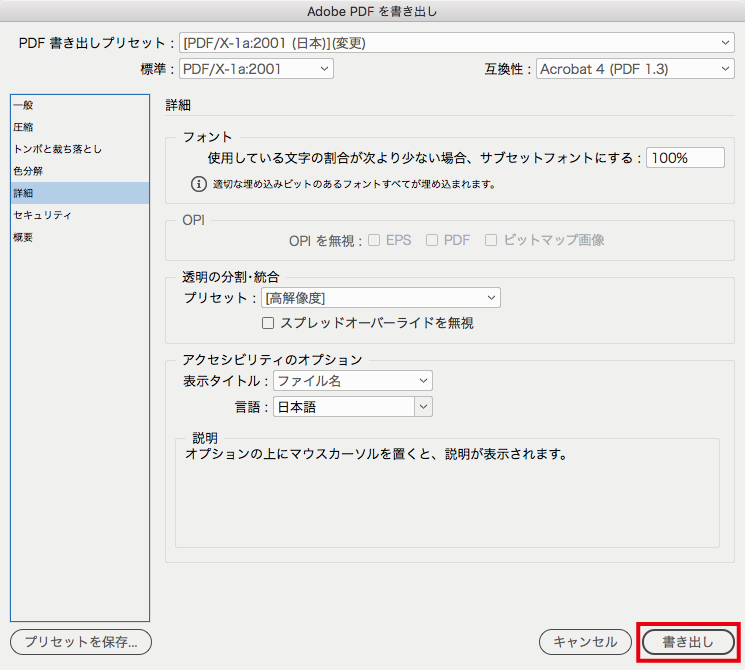Screen dimensions: 745x670
Task: Select トンボと裁ち落とし in the sidebar
Action: pyautogui.click(x=80, y=149)
